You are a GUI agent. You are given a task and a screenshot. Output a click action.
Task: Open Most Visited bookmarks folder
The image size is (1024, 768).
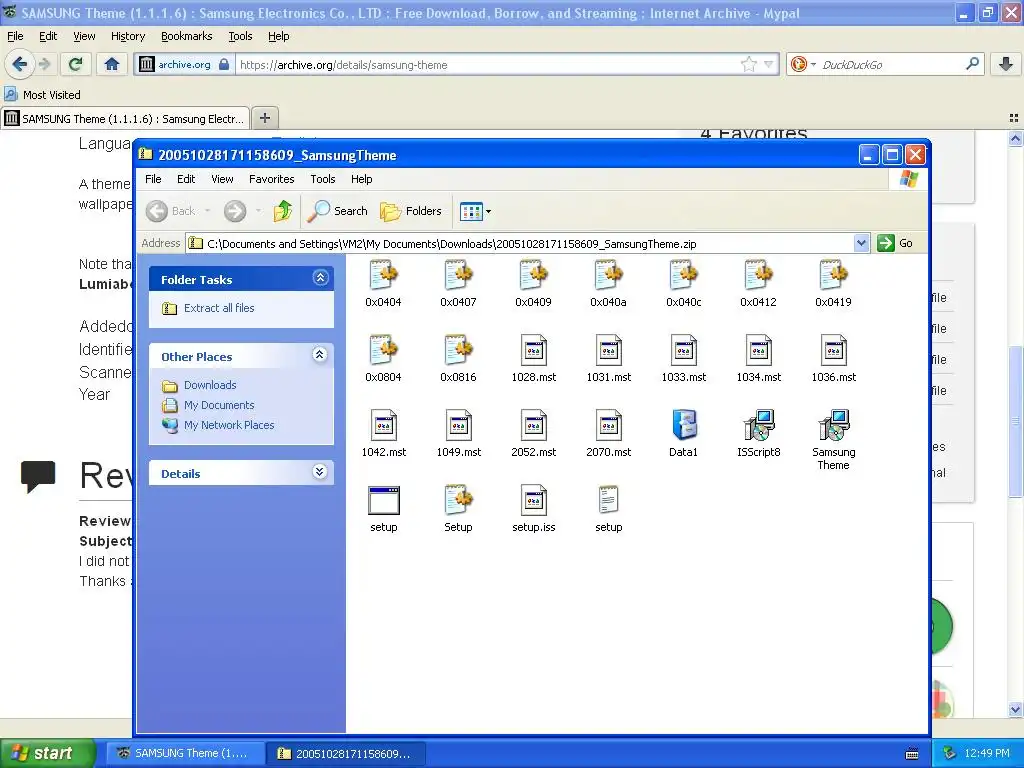tap(42, 95)
